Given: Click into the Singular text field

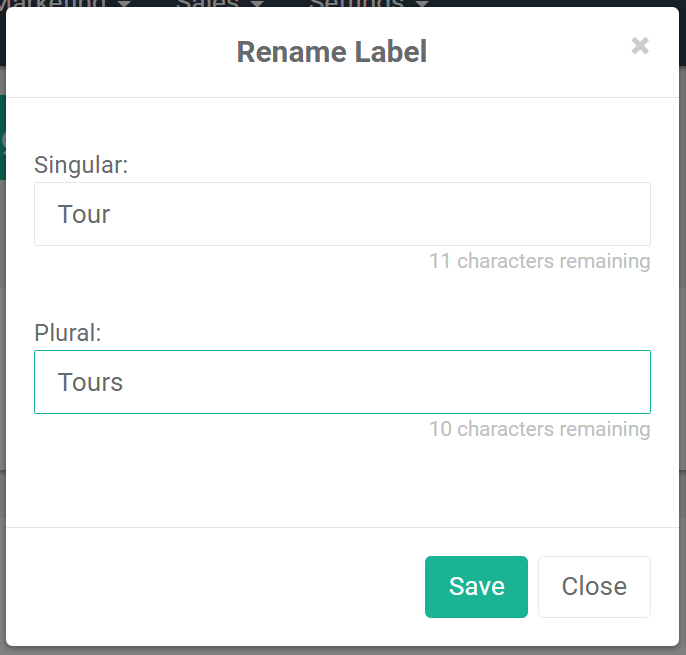Looking at the screenshot, I should pyautogui.click(x=342, y=214).
